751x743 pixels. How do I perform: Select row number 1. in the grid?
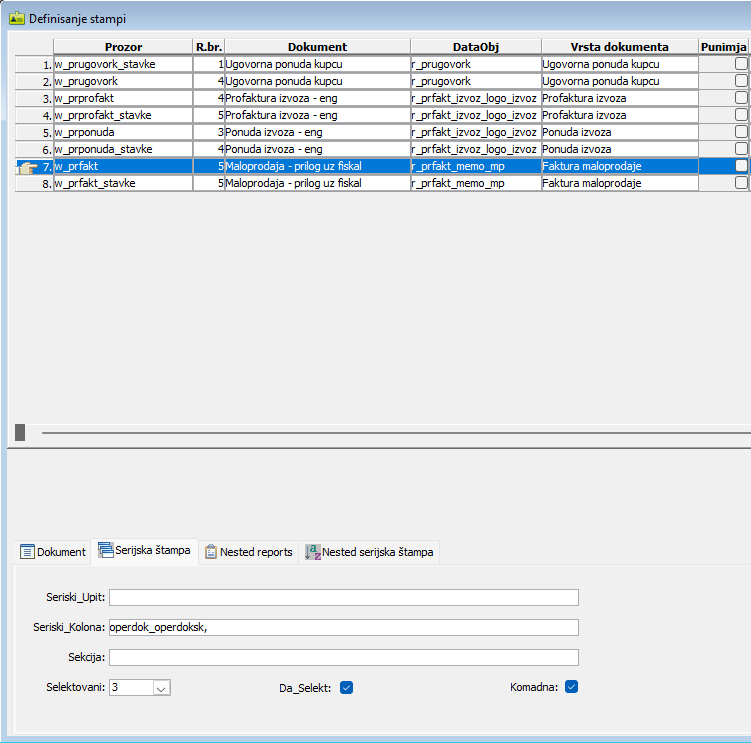[34, 65]
